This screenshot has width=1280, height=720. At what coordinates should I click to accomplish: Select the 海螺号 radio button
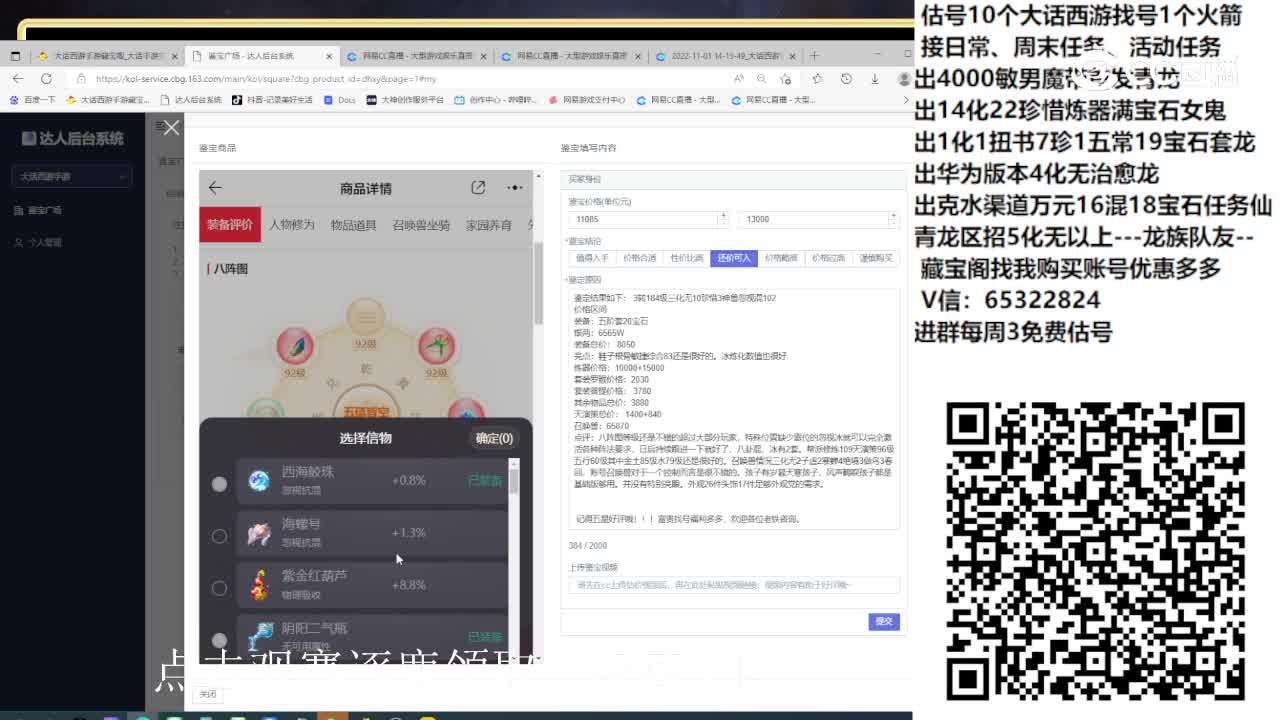pos(219,536)
